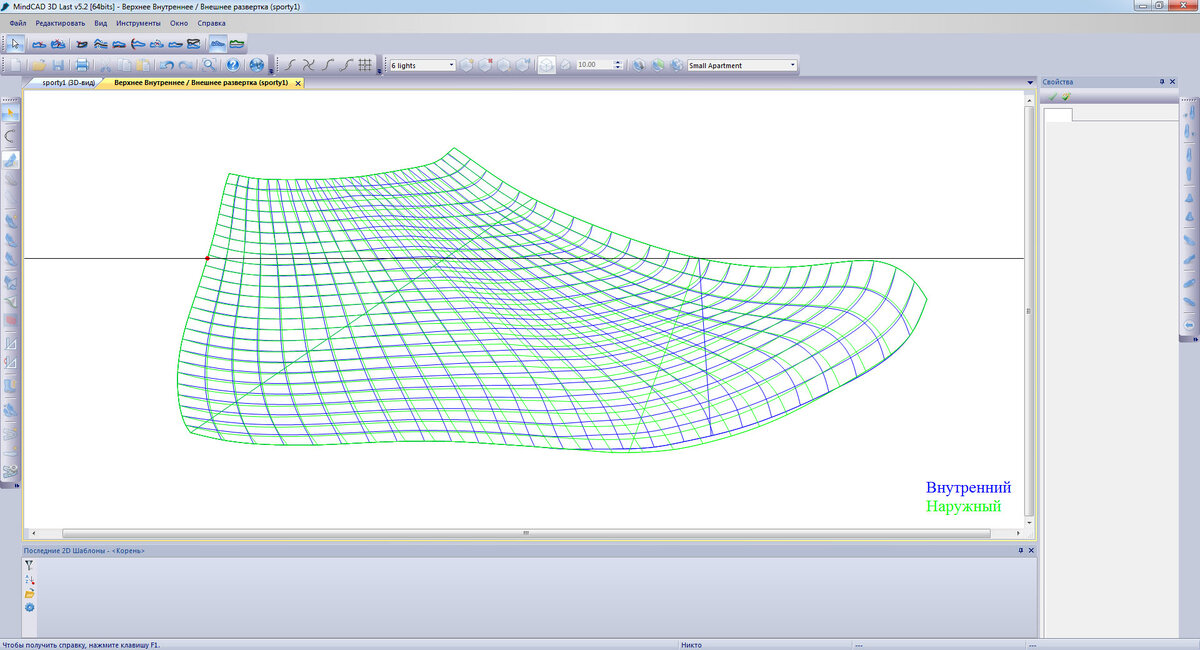This screenshot has width=1200, height=650.
Task: Click the green checkmark in Свойства panel
Action: coord(1054,95)
